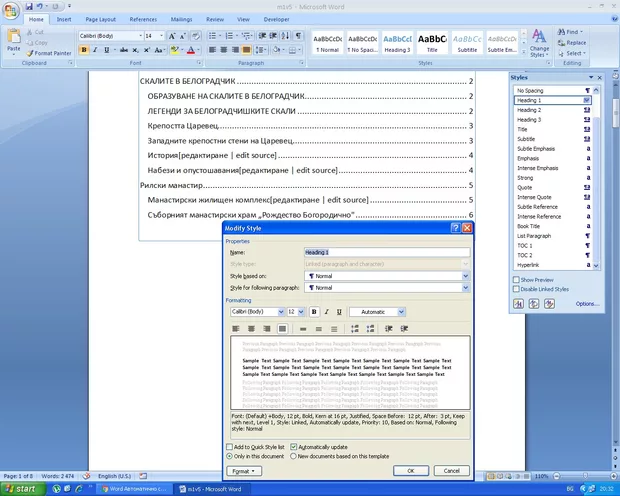
Task: Click Bold button in Modify Style dialog
Action: (314, 312)
